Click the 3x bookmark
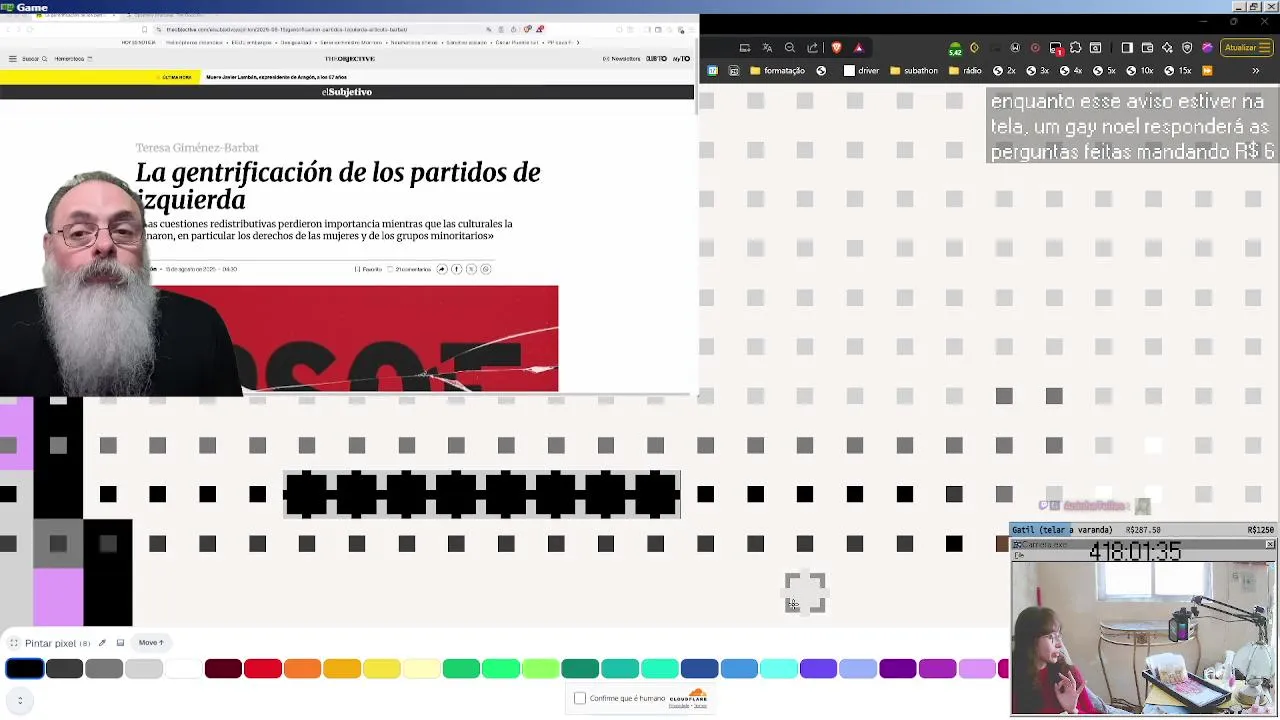 point(1038,71)
